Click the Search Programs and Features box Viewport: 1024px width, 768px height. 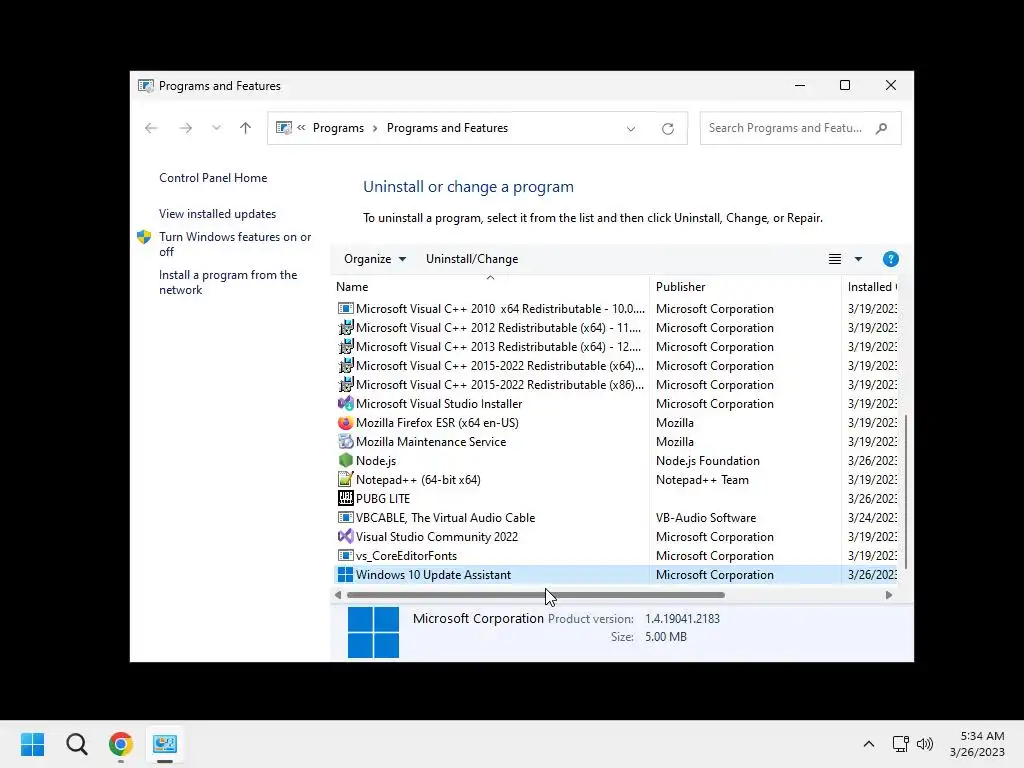click(800, 128)
